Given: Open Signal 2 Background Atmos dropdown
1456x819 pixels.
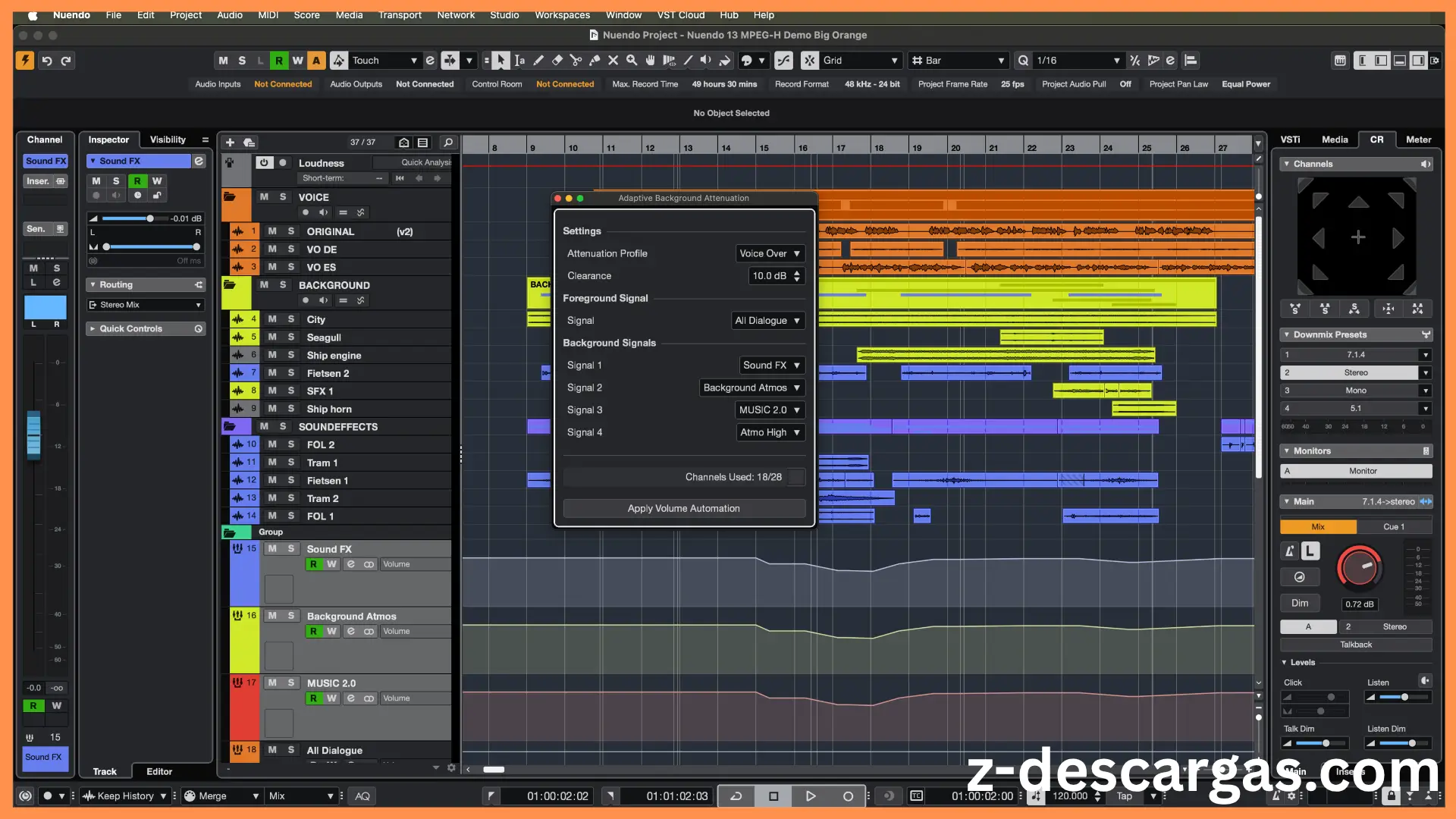Looking at the screenshot, I should (752, 388).
